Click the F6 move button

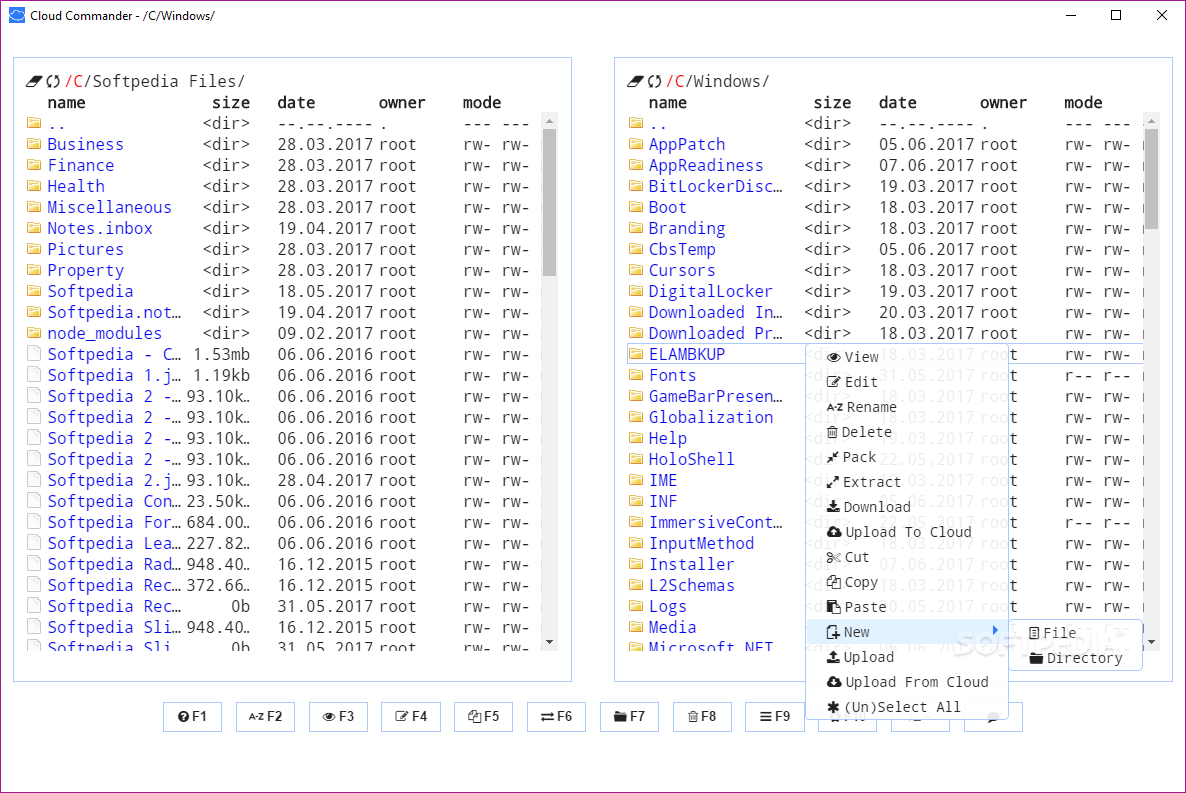tap(556, 717)
